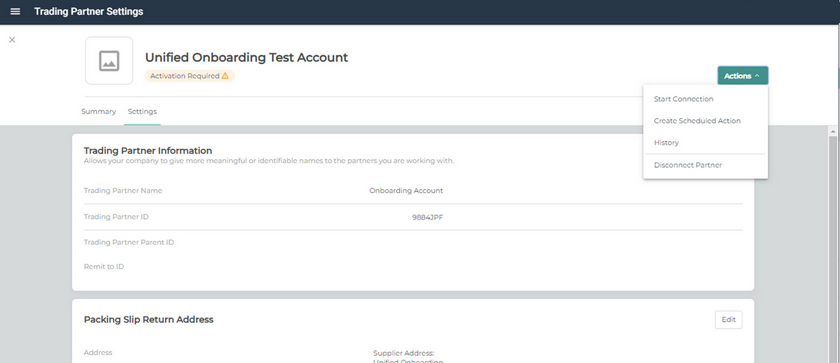This screenshot has width=840, height=363.
Task: Click the scrollbar up arrow
Action: click(833, 131)
